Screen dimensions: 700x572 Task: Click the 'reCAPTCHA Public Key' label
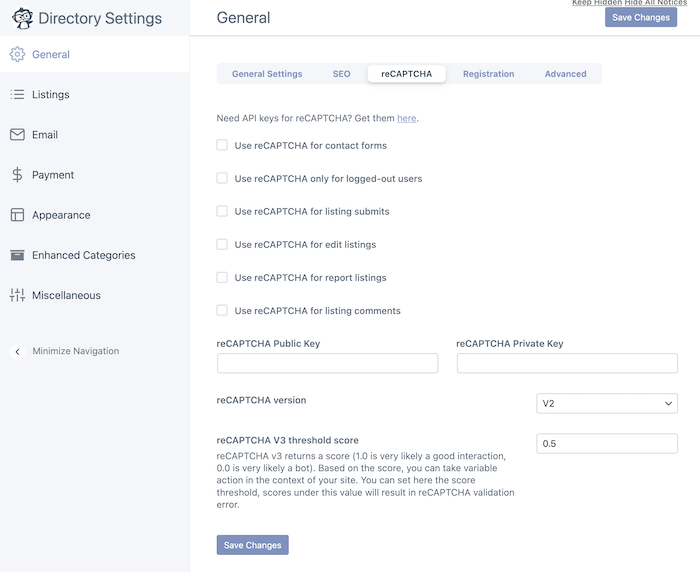coord(268,343)
